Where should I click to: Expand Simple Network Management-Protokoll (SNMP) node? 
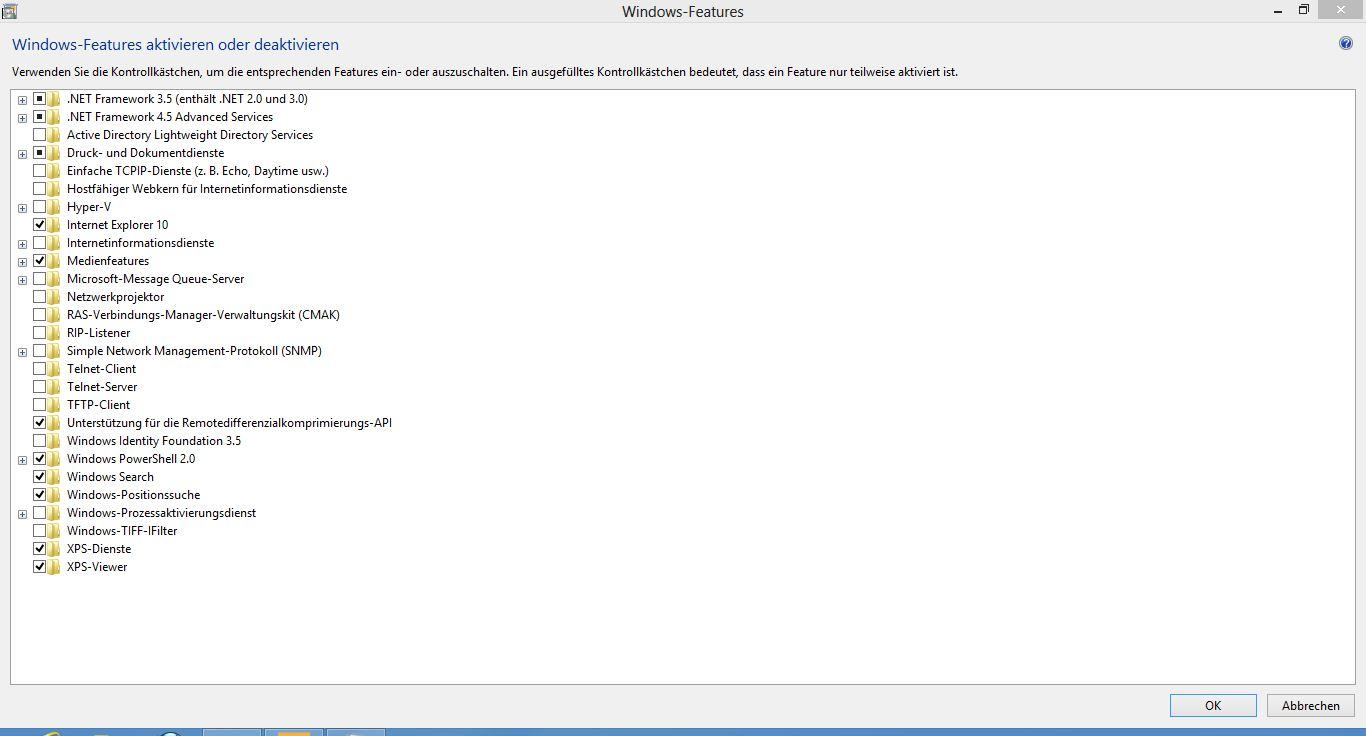click(22, 352)
